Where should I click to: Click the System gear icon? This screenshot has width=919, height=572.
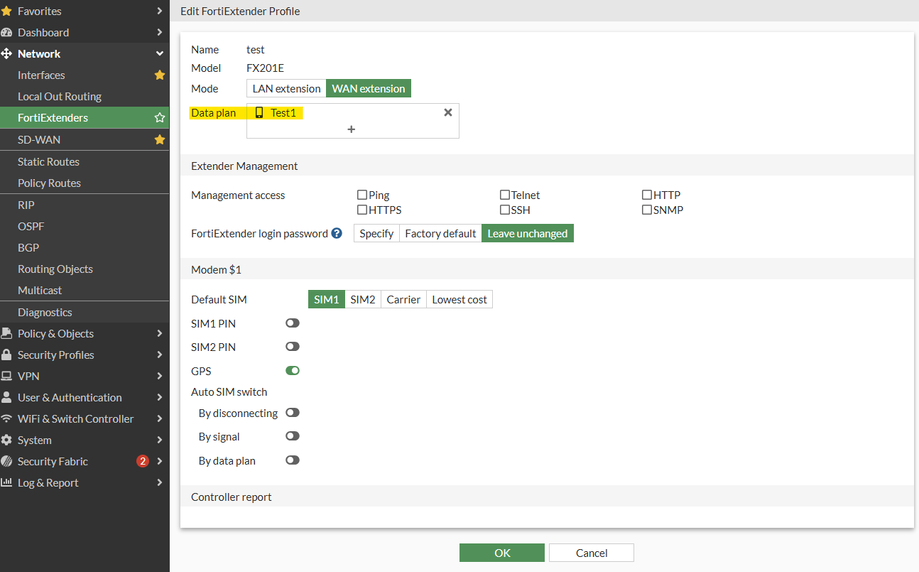pyautogui.click(x=6, y=440)
